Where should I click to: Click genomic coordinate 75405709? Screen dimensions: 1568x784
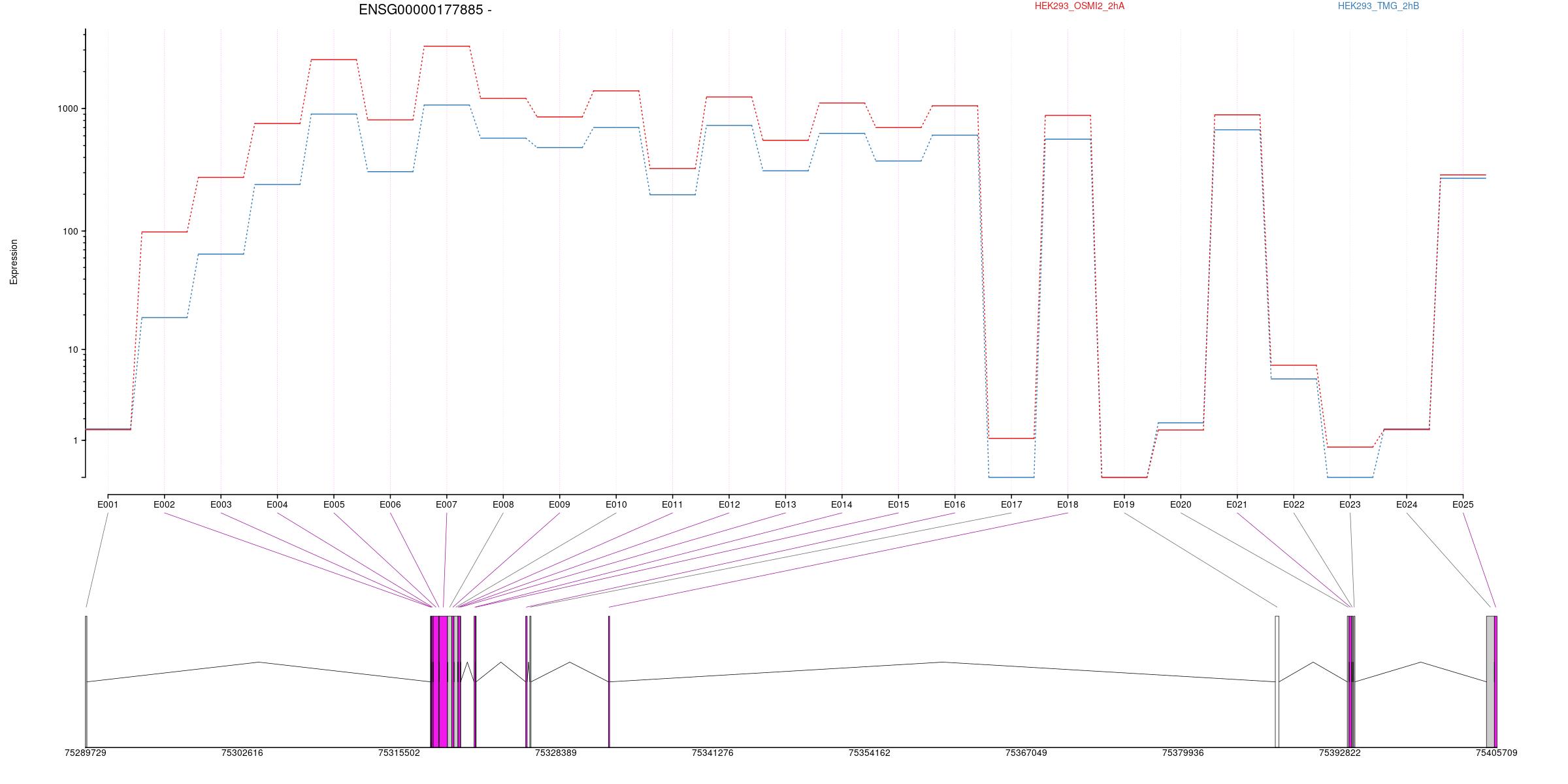pyautogui.click(x=1497, y=753)
